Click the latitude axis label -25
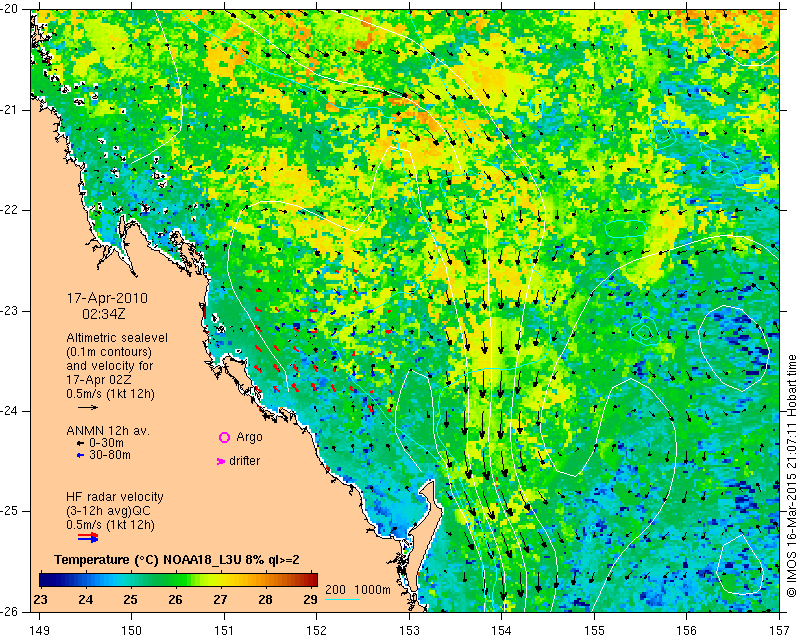Screen dimensions: 800x640 pyautogui.click(x=11, y=511)
